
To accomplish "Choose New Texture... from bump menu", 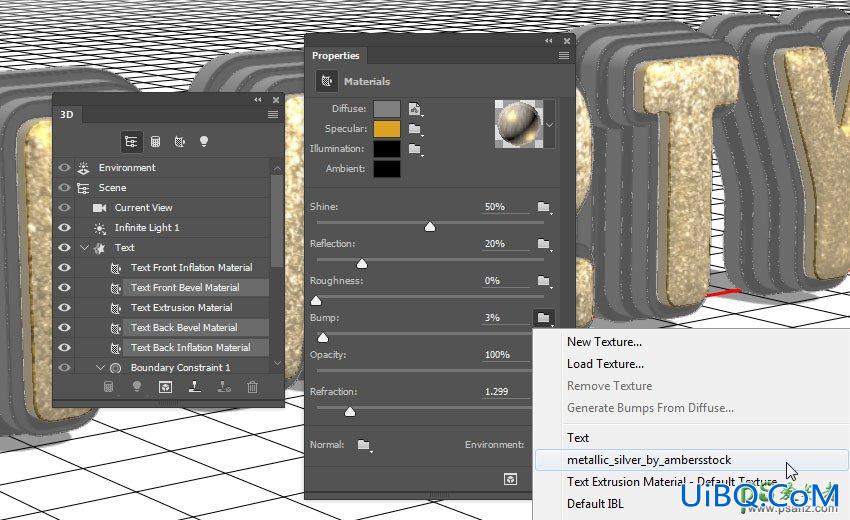I will coord(604,342).
